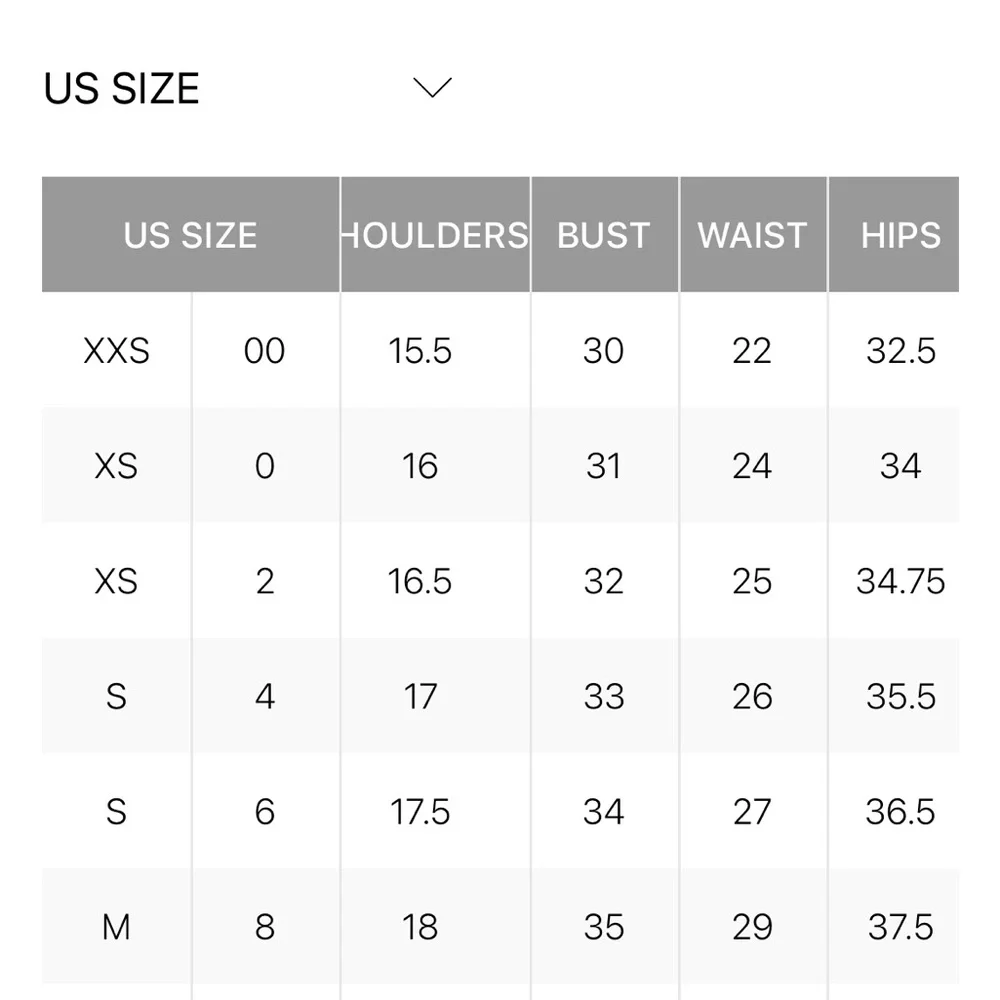
Task: Click the 16.5 shoulders measurement
Action: 420,581
